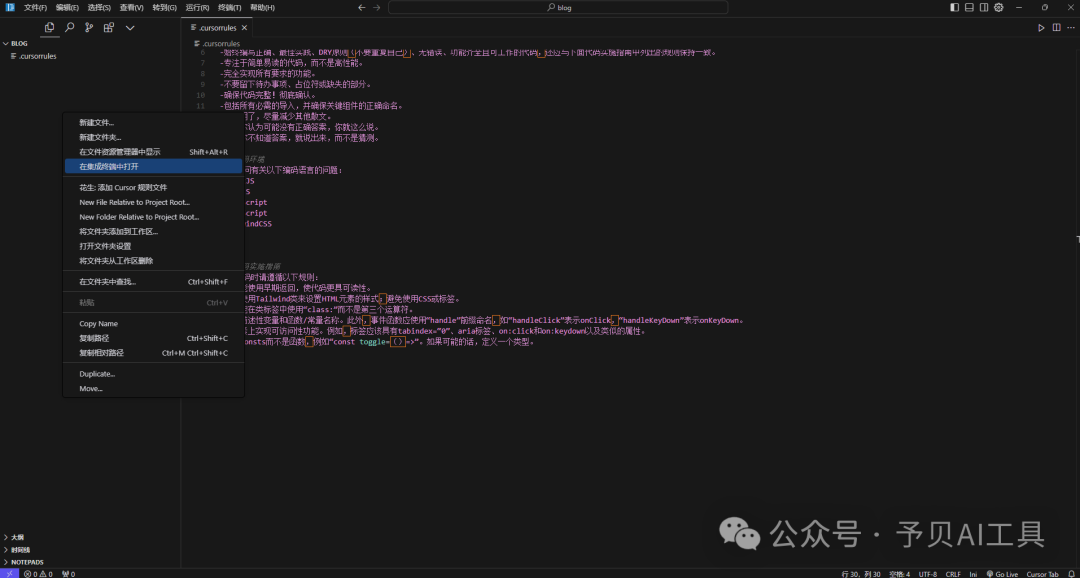Viewport: 1080px width, 578px height.
Task: Go back with the left arrow
Action: pyautogui.click(x=362, y=8)
